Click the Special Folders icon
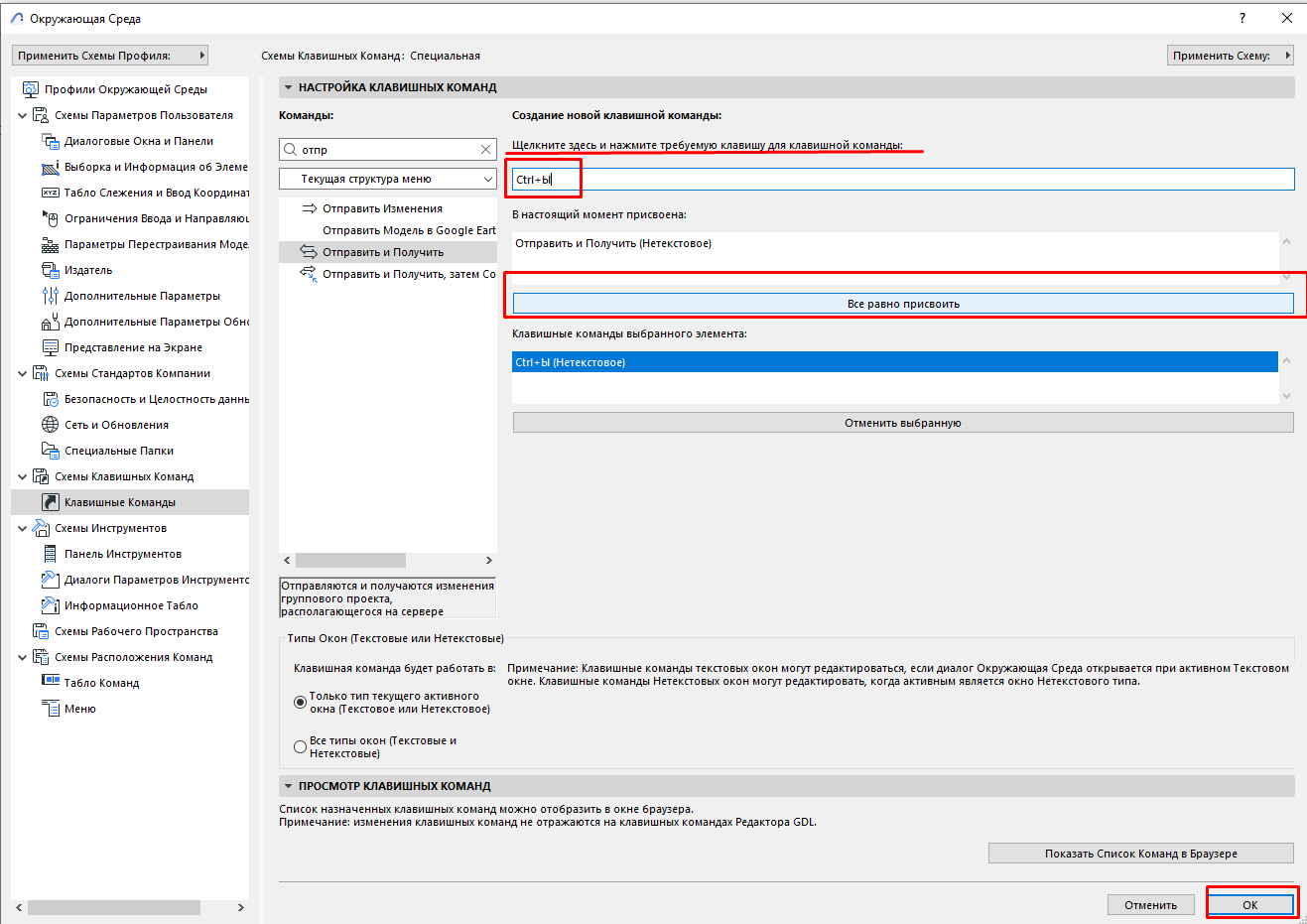Screen dimensions: 1307x924 50,451
